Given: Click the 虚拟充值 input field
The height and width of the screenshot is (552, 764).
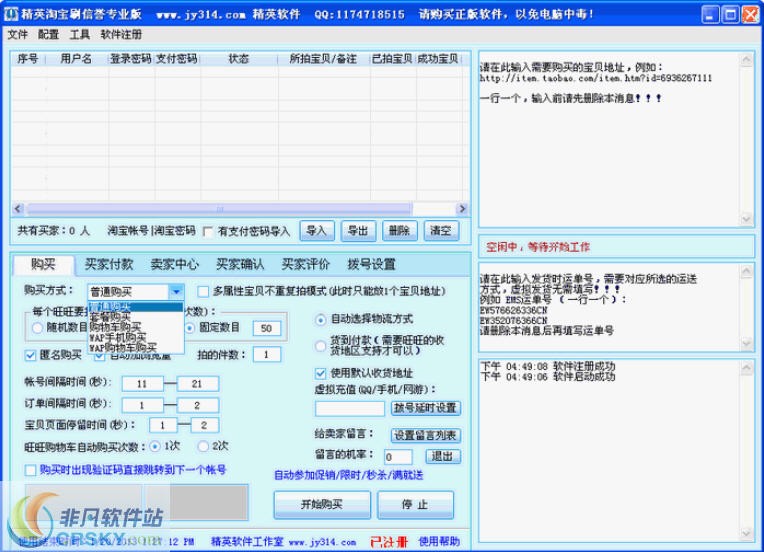Looking at the screenshot, I should [x=349, y=408].
